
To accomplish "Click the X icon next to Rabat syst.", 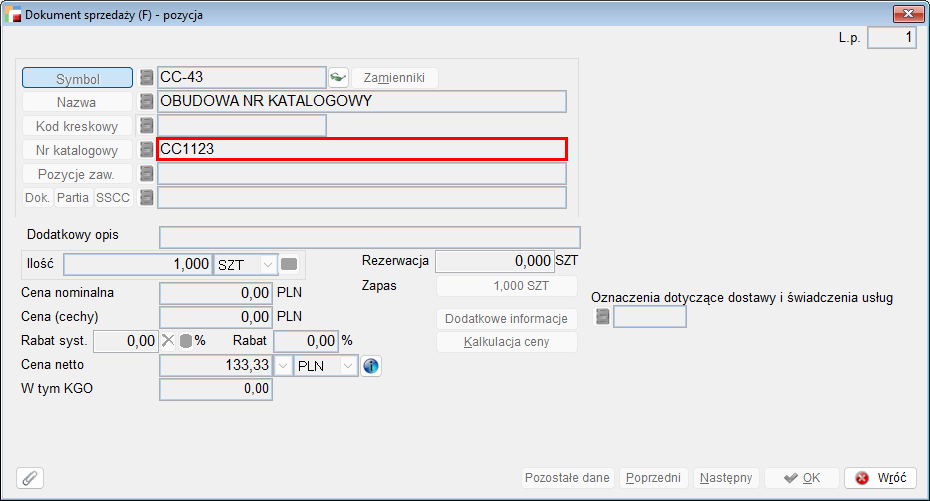I will (x=168, y=340).
